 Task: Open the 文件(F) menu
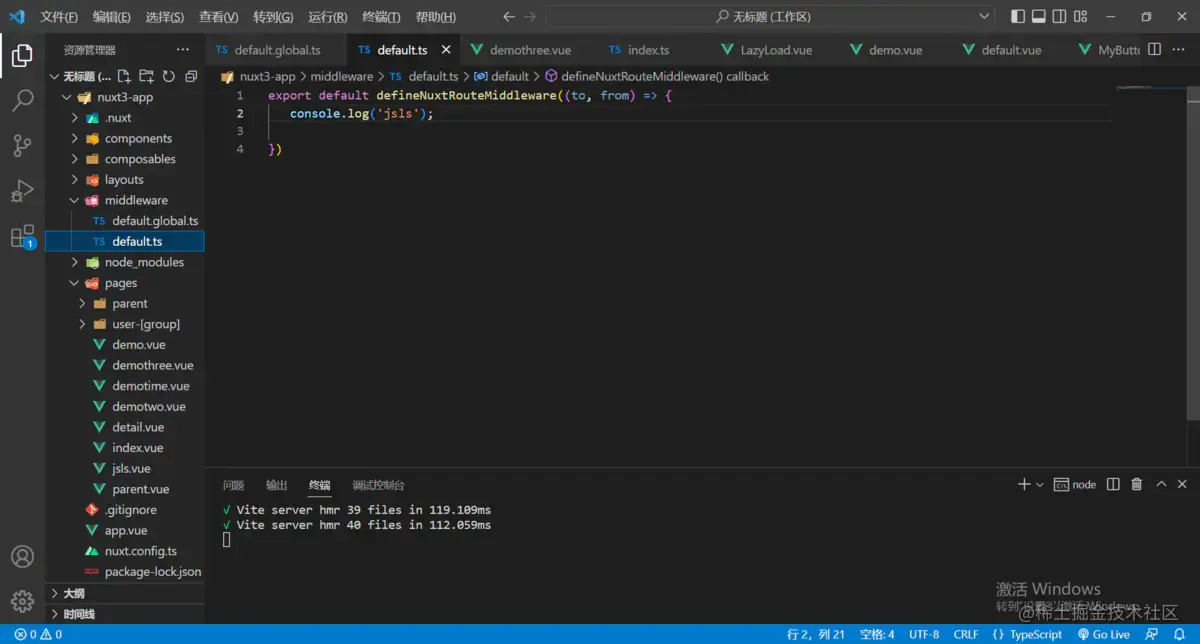point(59,17)
